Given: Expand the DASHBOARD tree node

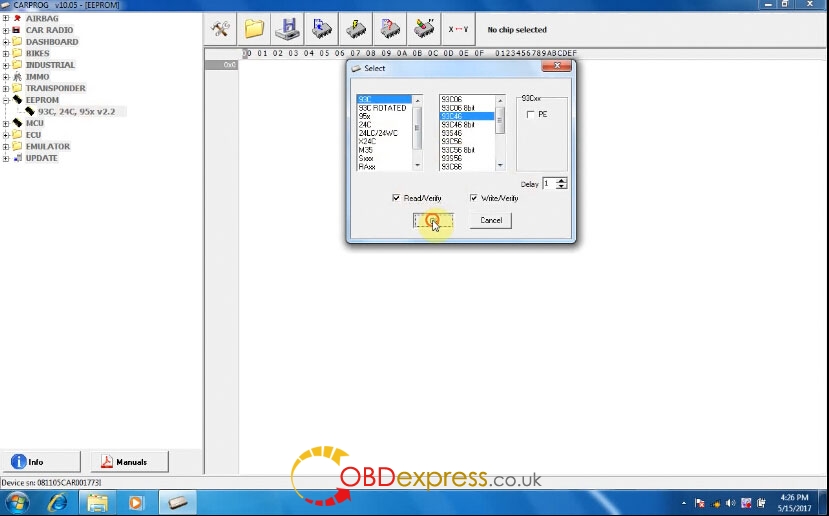Looking at the screenshot, I should (6, 42).
